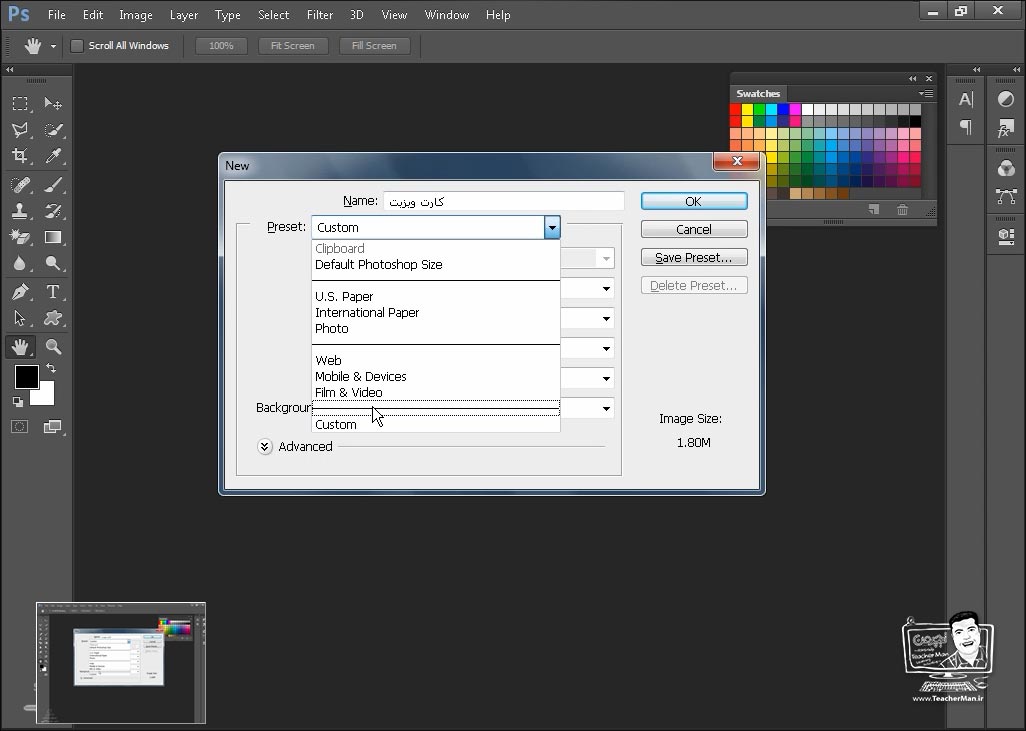This screenshot has height=731, width=1026.
Task: Select the Move tool
Action: (53, 103)
